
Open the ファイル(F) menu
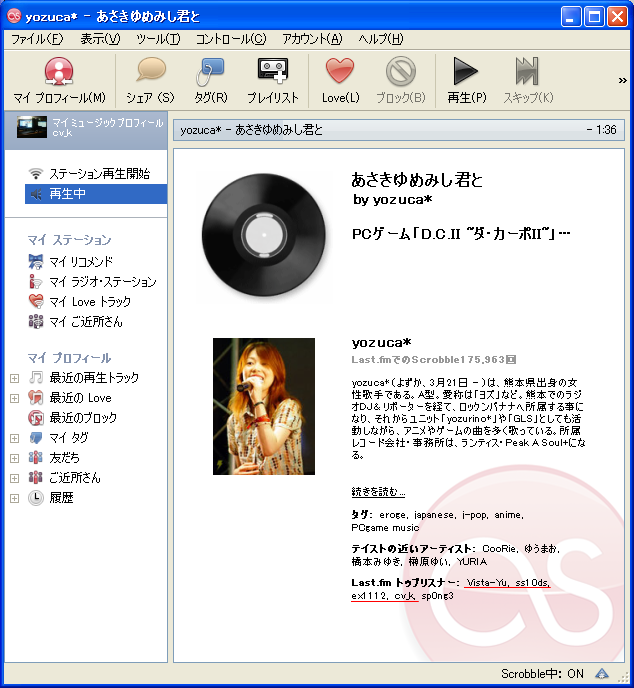pos(37,39)
